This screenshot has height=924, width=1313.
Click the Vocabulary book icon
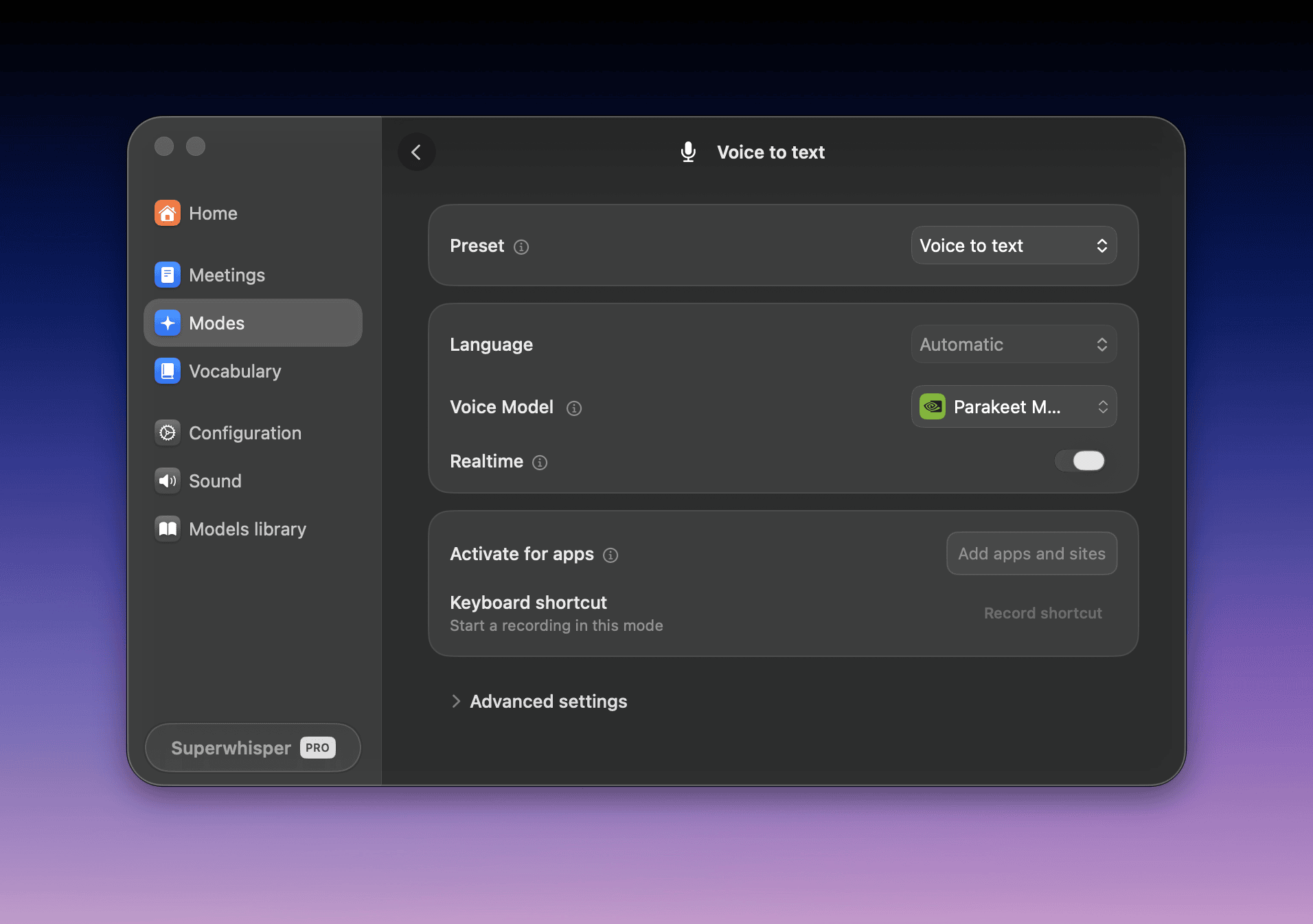tap(168, 371)
